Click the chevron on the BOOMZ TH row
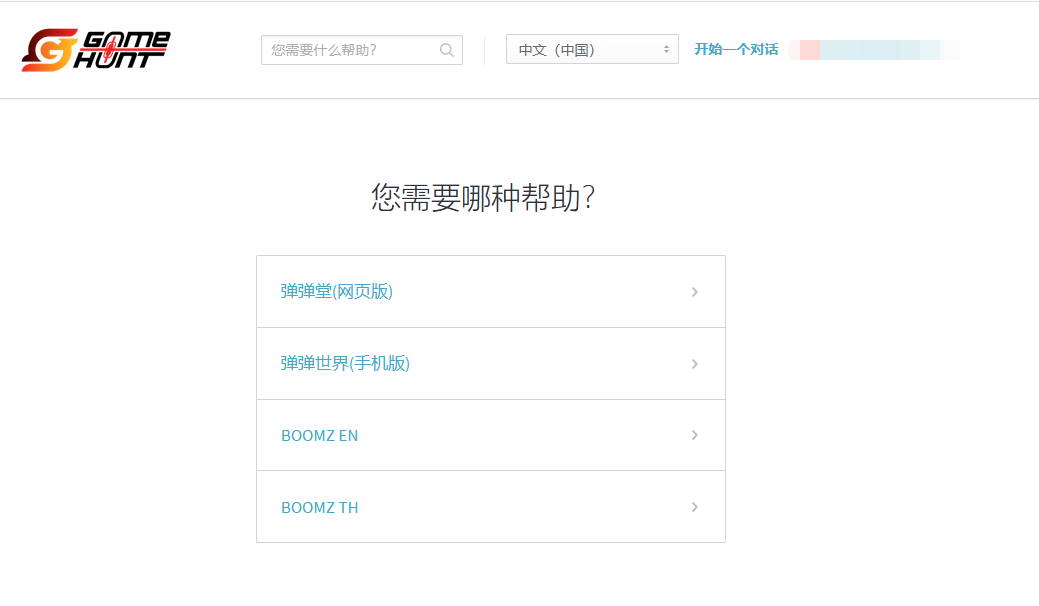 [x=694, y=507]
